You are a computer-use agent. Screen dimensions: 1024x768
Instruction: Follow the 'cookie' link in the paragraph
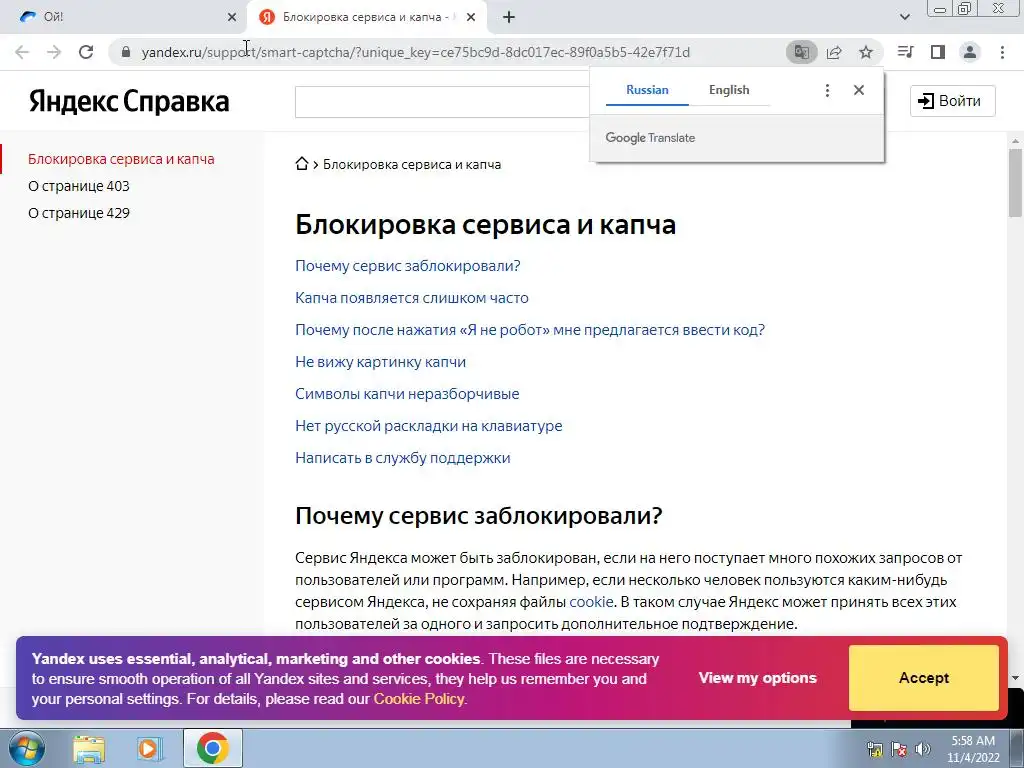coord(591,601)
